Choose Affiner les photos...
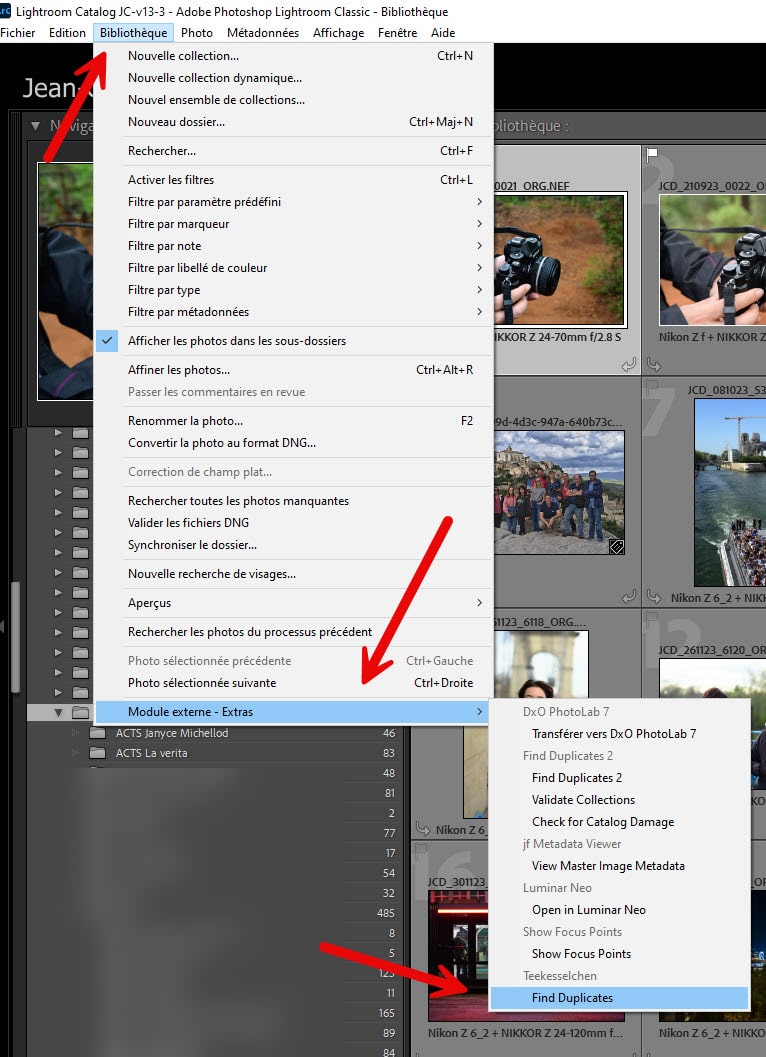Image resolution: width=766 pixels, height=1057 pixels. (x=293, y=370)
